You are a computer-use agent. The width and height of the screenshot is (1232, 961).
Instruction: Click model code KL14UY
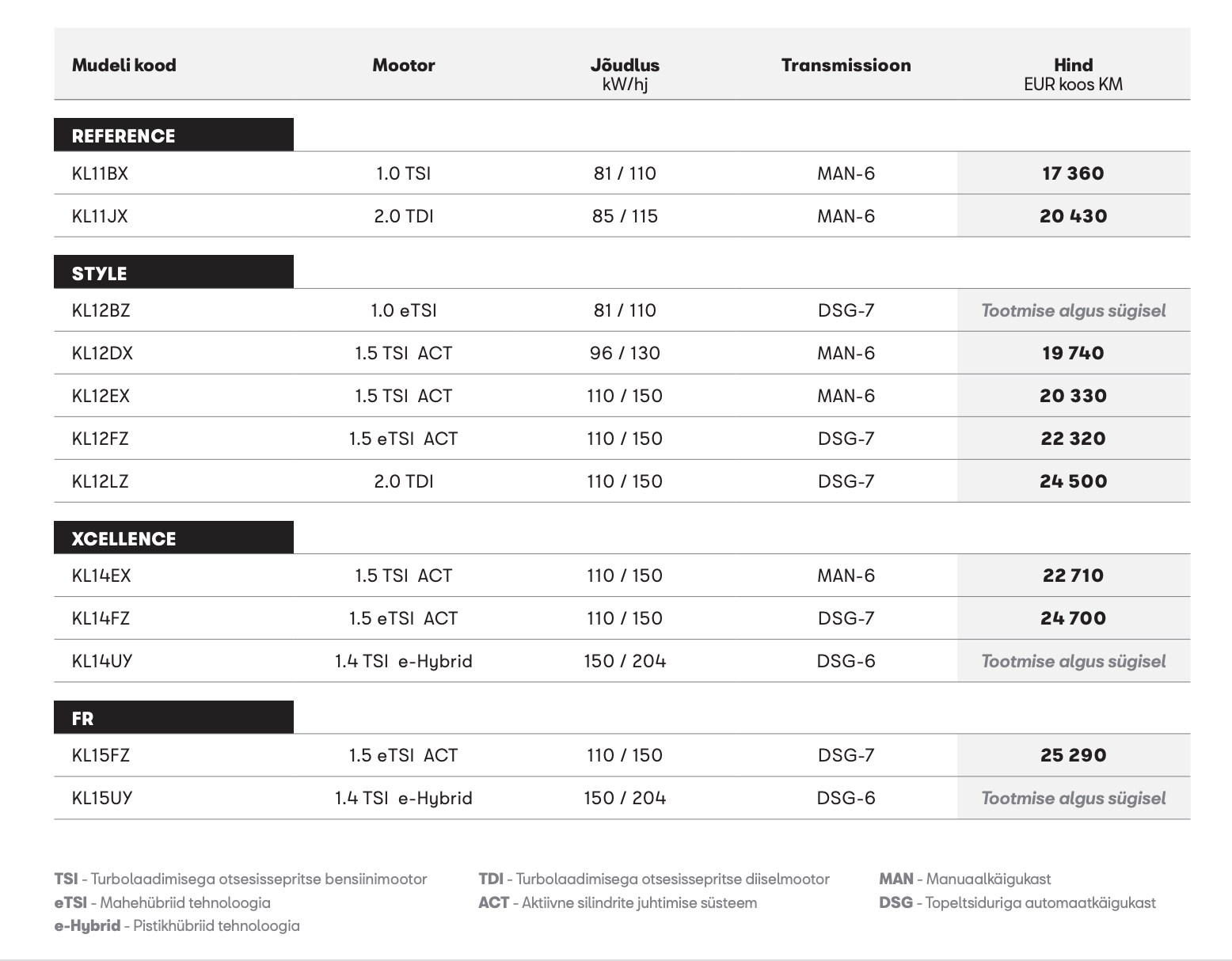point(102,661)
